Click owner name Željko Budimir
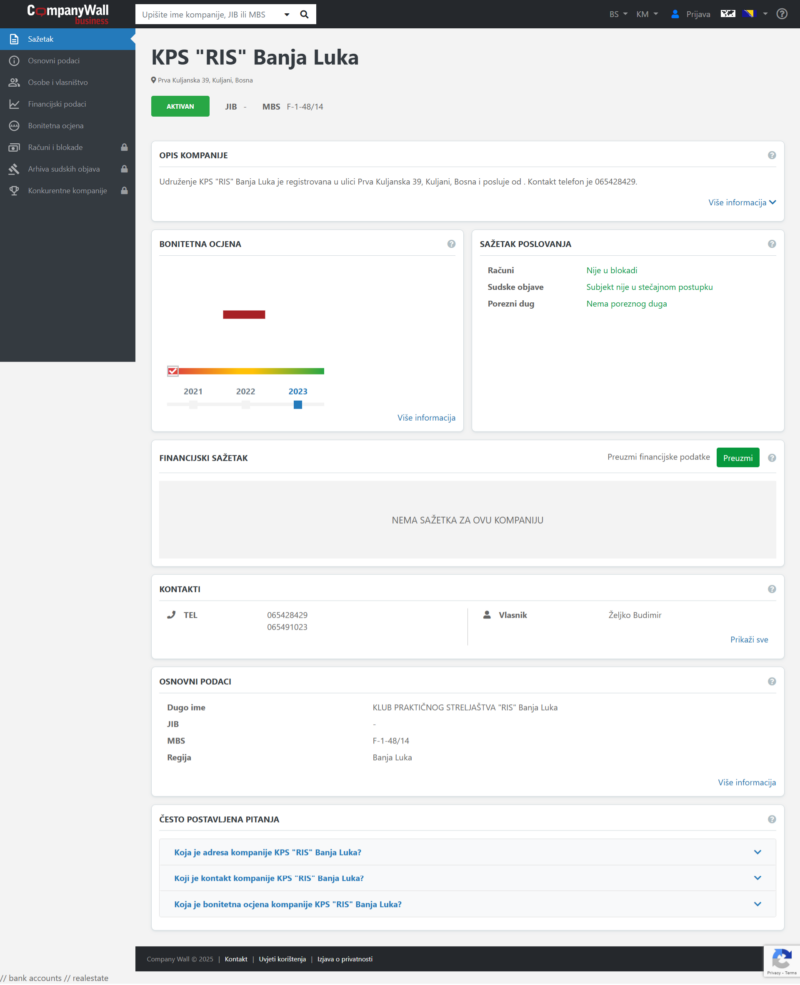This screenshot has height=985, width=800. pos(635,615)
